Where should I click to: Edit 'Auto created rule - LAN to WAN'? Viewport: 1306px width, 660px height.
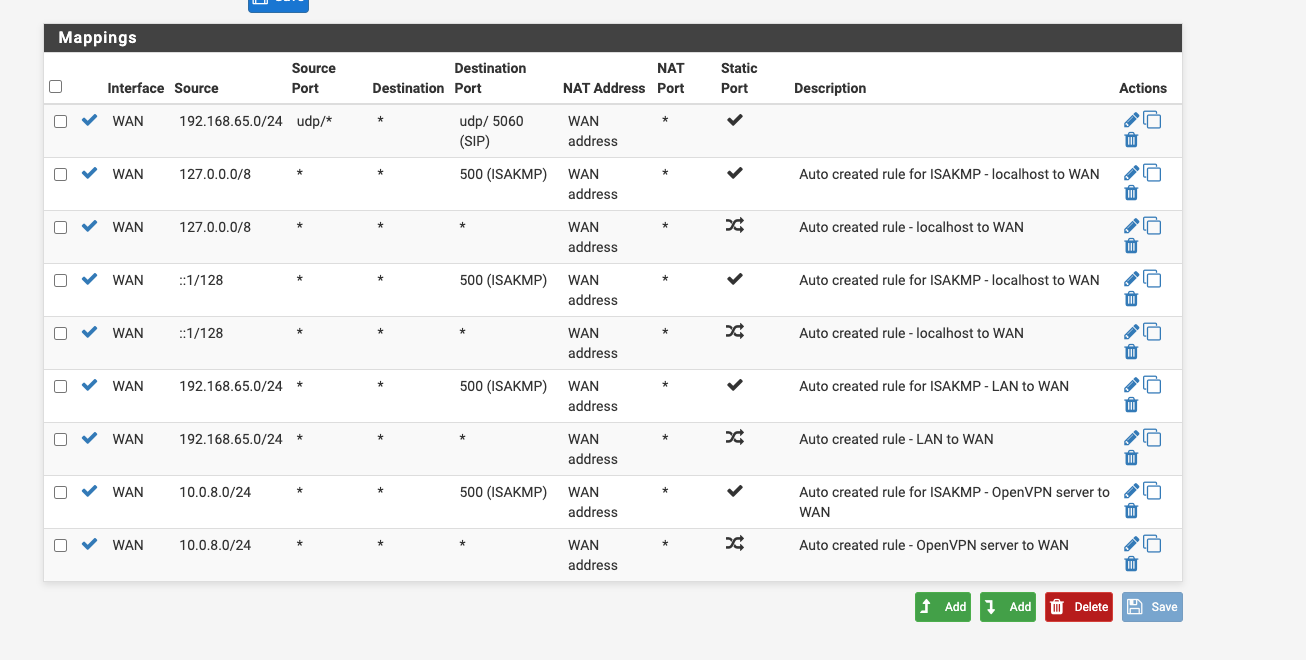point(1131,438)
